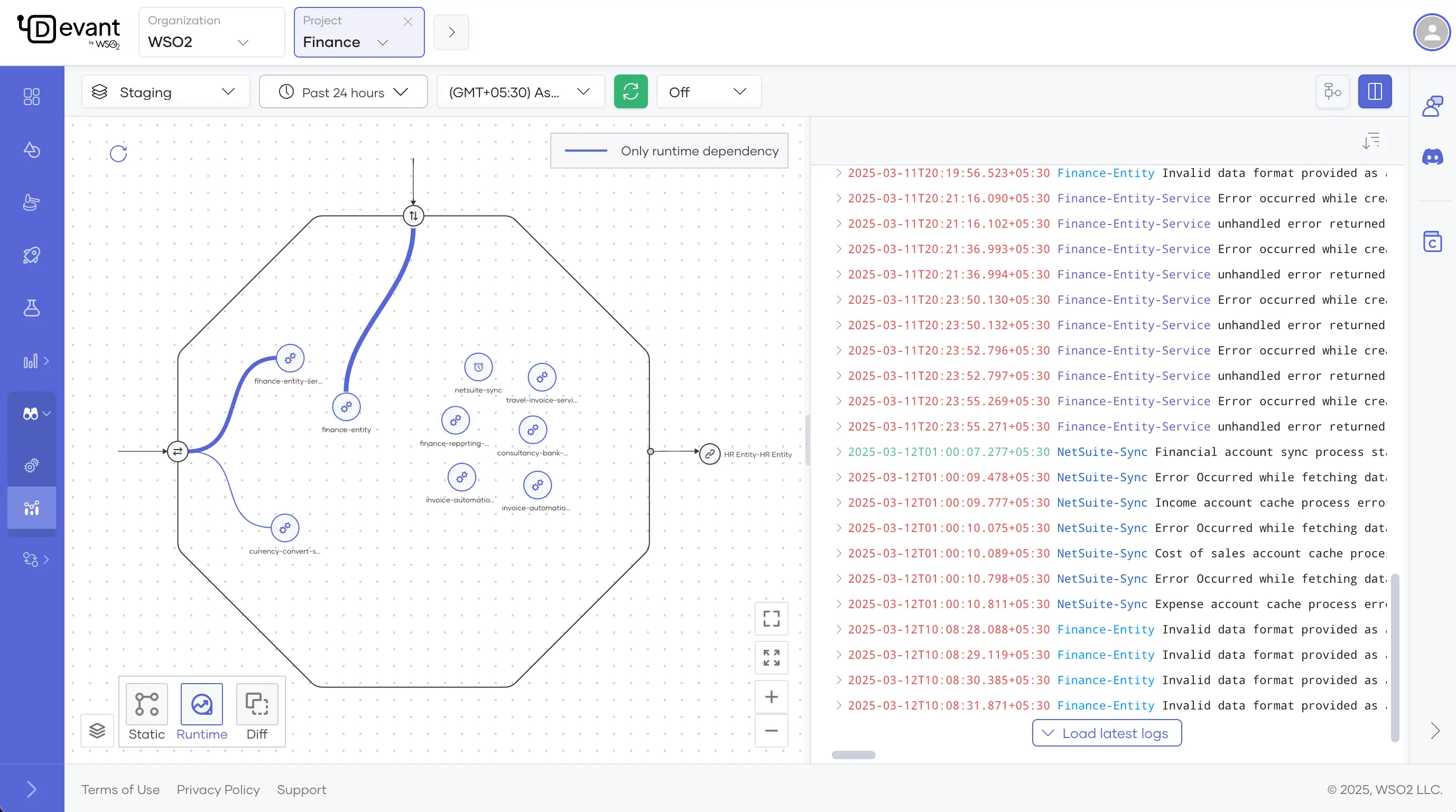Expand the 01:00:07.277 NetSuite-Sync log entry
This screenshot has width=1456, height=812.
tap(839, 452)
